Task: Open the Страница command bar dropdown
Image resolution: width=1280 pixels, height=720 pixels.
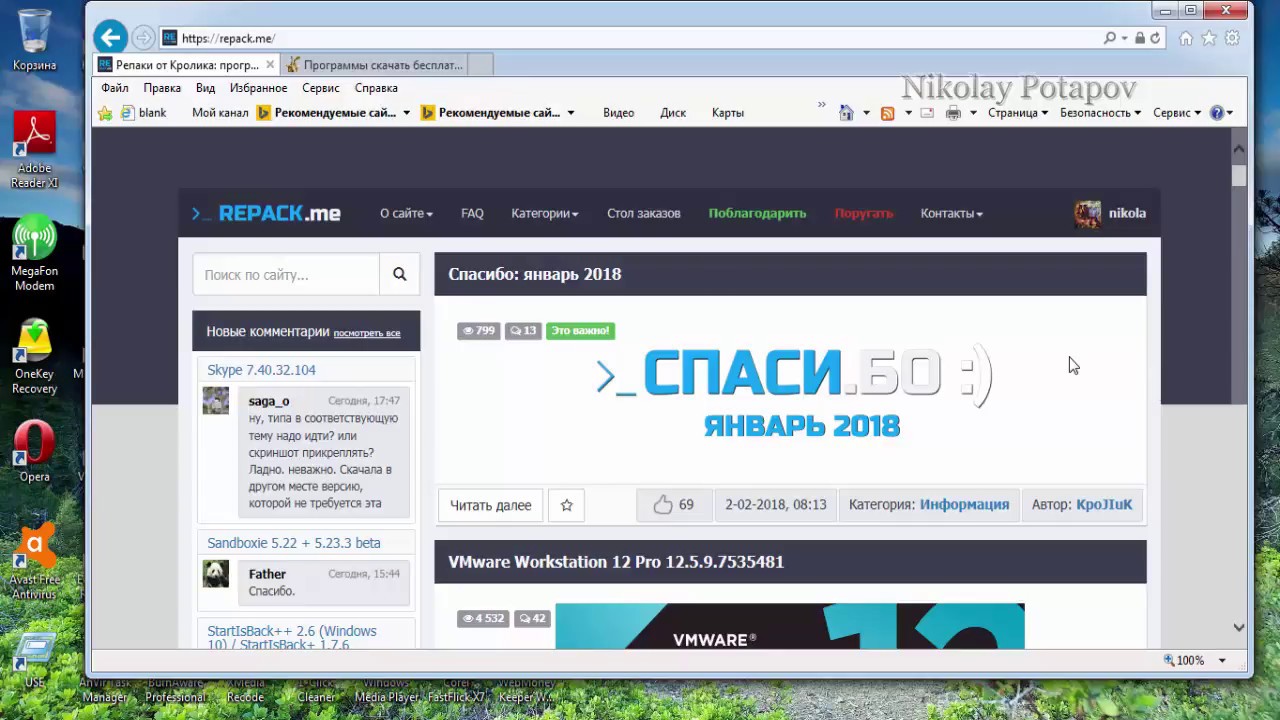Action: pyautogui.click(x=1018, y=113)
